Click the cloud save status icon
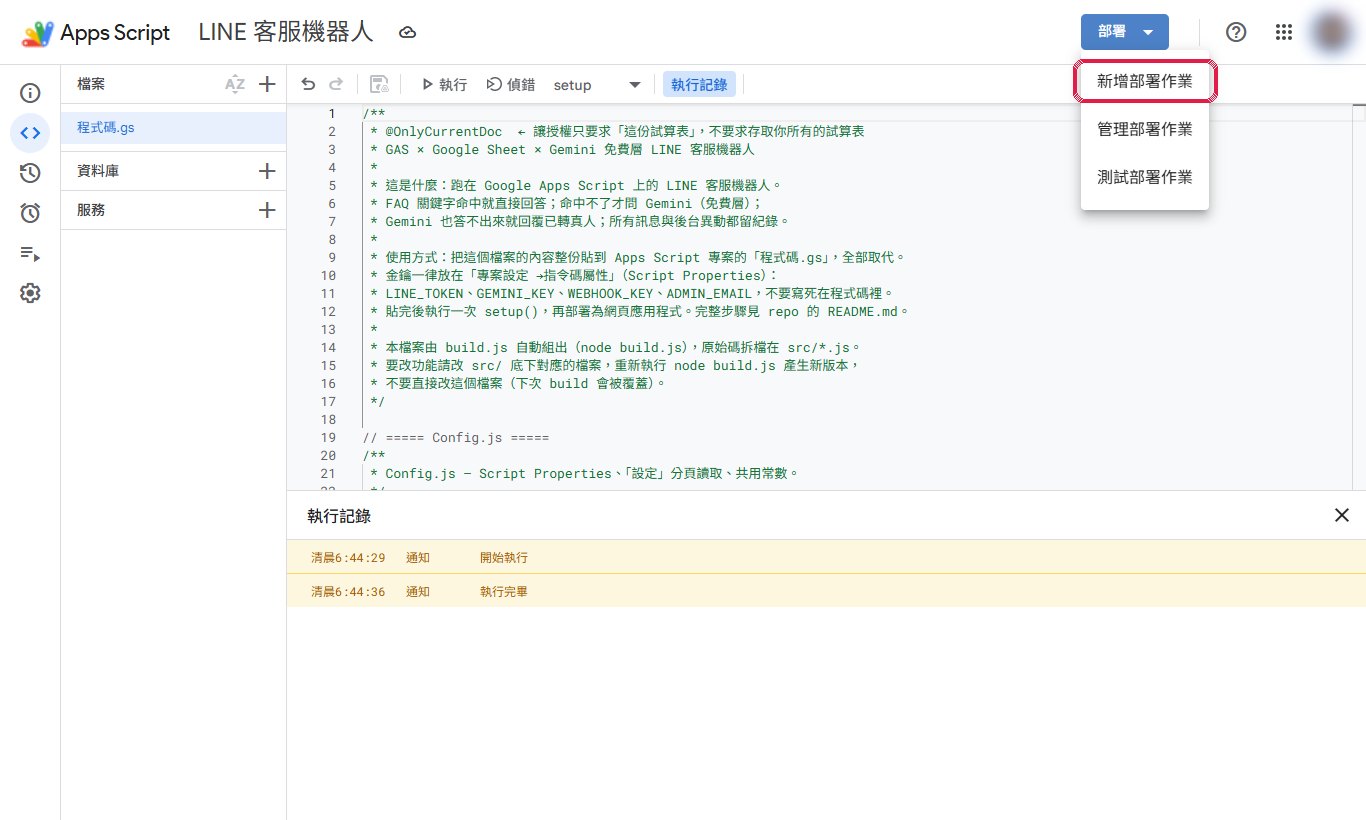The image size is (1366, 820). point(407,33)
